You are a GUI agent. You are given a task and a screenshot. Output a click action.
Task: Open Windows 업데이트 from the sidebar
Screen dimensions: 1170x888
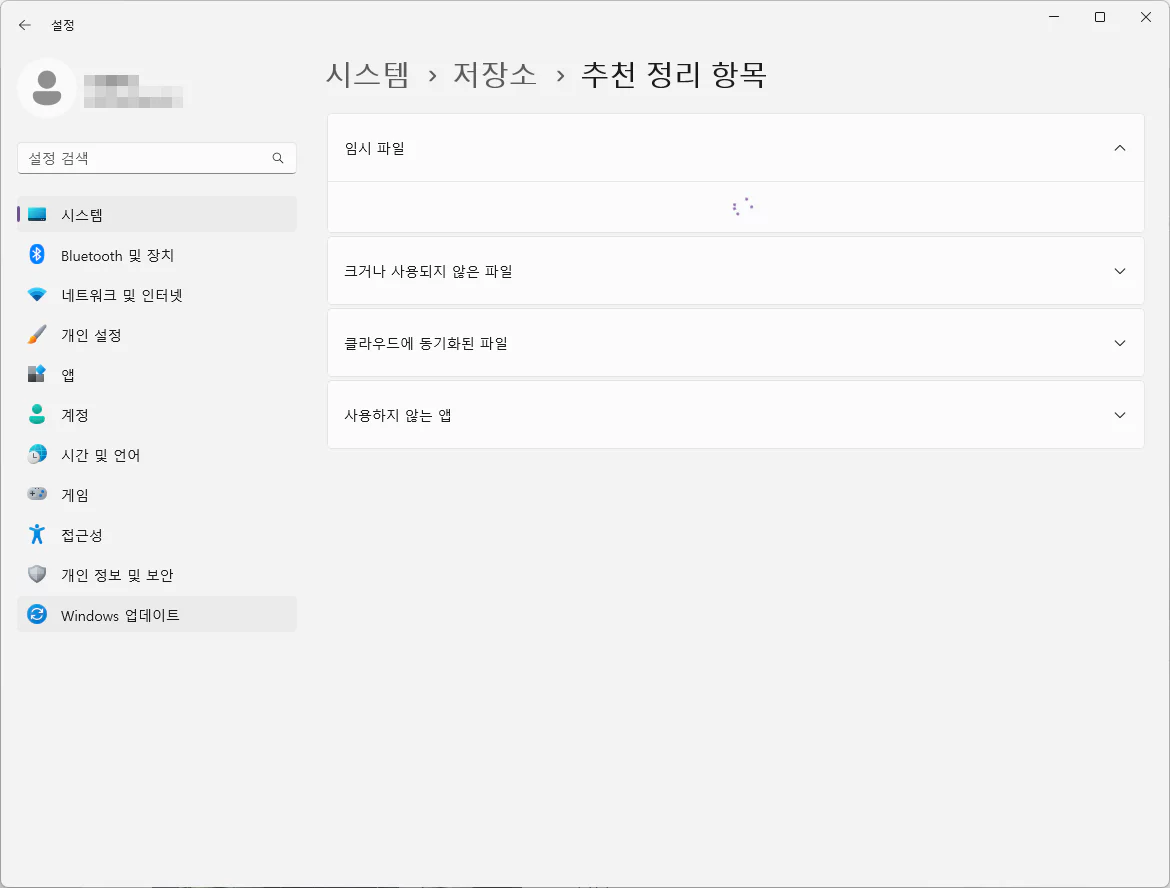tap(120, 615)
